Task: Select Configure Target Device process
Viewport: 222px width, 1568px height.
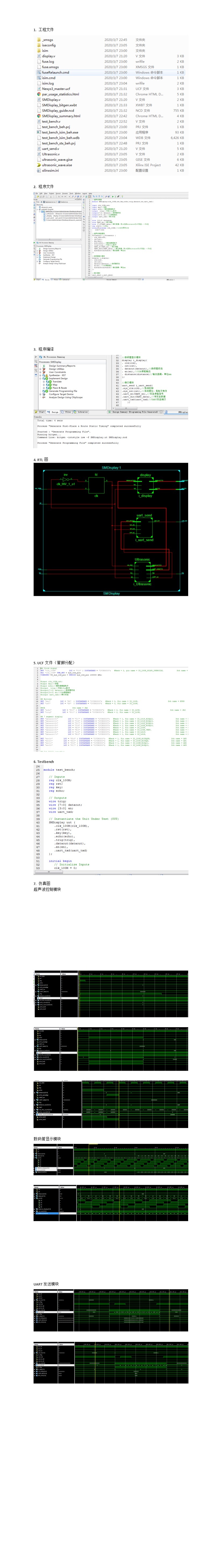Action: (61, 394)
